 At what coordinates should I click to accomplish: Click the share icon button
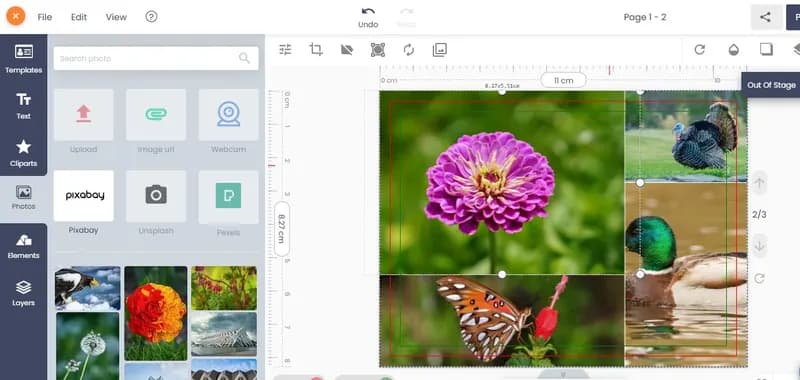[x=765, y=17]
